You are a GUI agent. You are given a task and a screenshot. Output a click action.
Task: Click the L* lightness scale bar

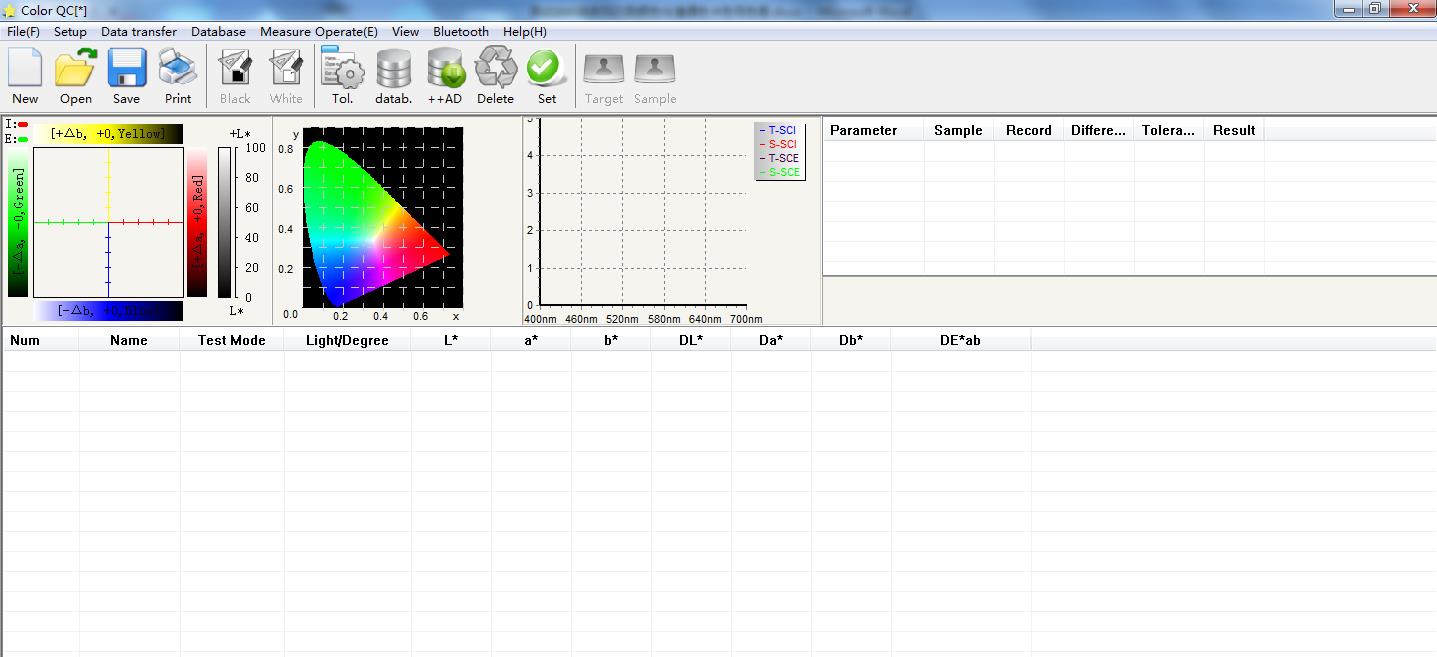[225, 222]
